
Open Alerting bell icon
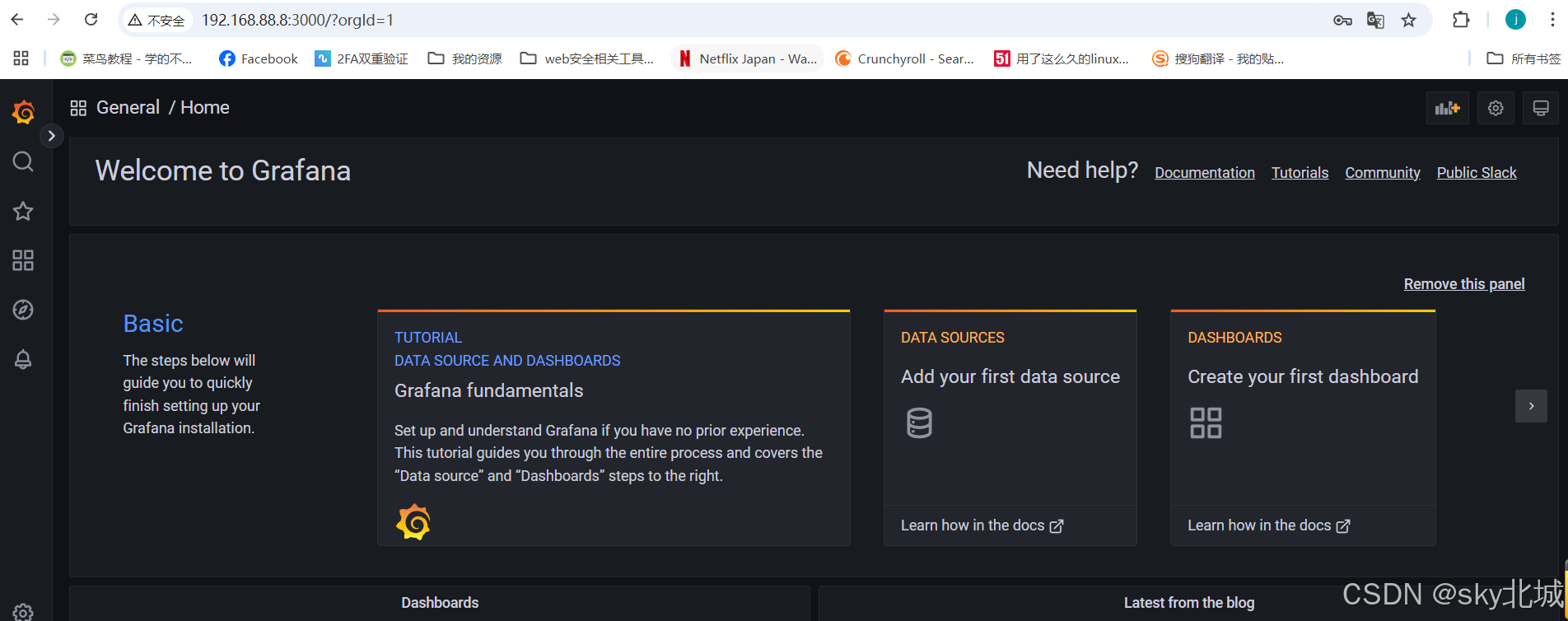[23, 359]
